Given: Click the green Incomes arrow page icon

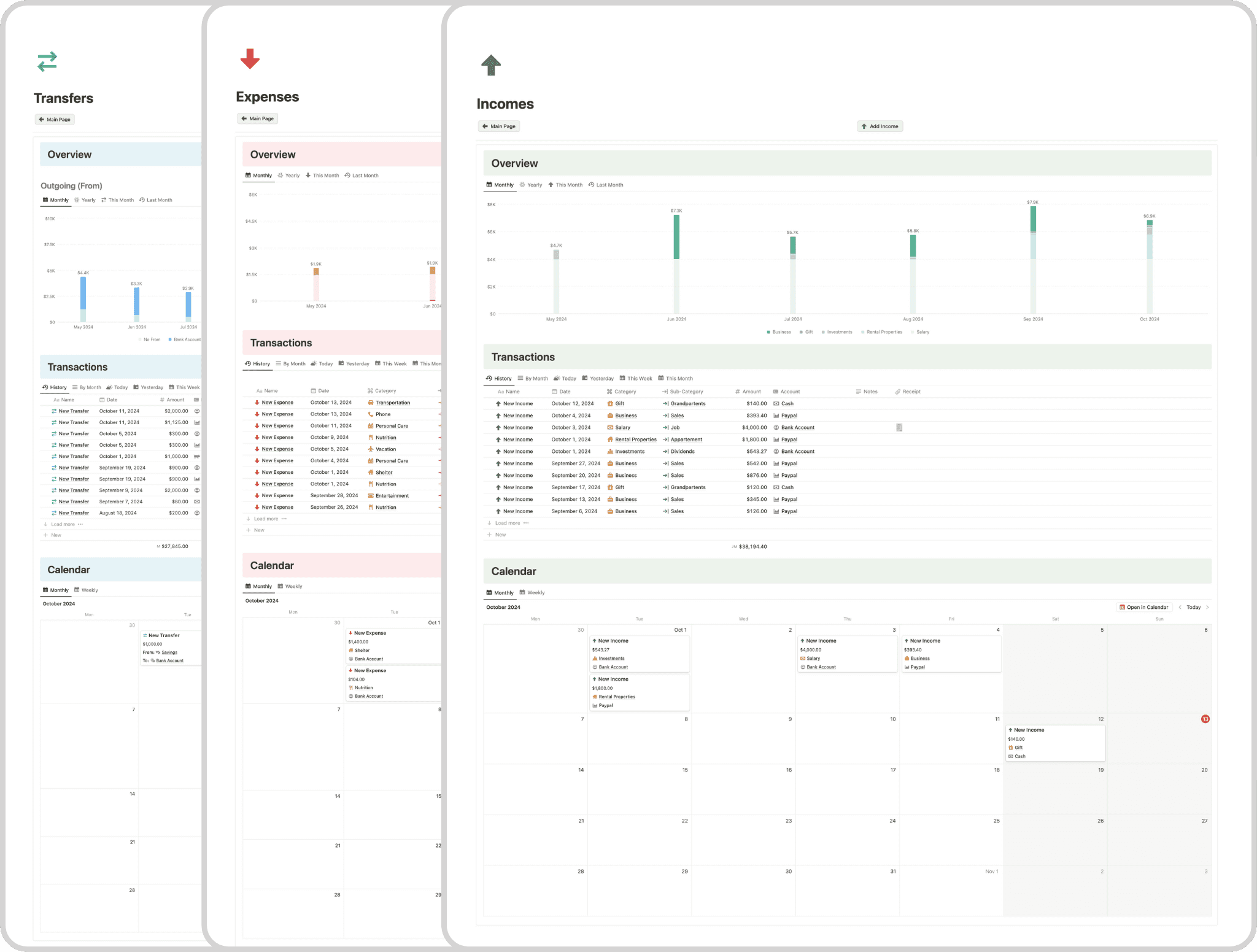Looking at the screenshot, I should point(490,65).
